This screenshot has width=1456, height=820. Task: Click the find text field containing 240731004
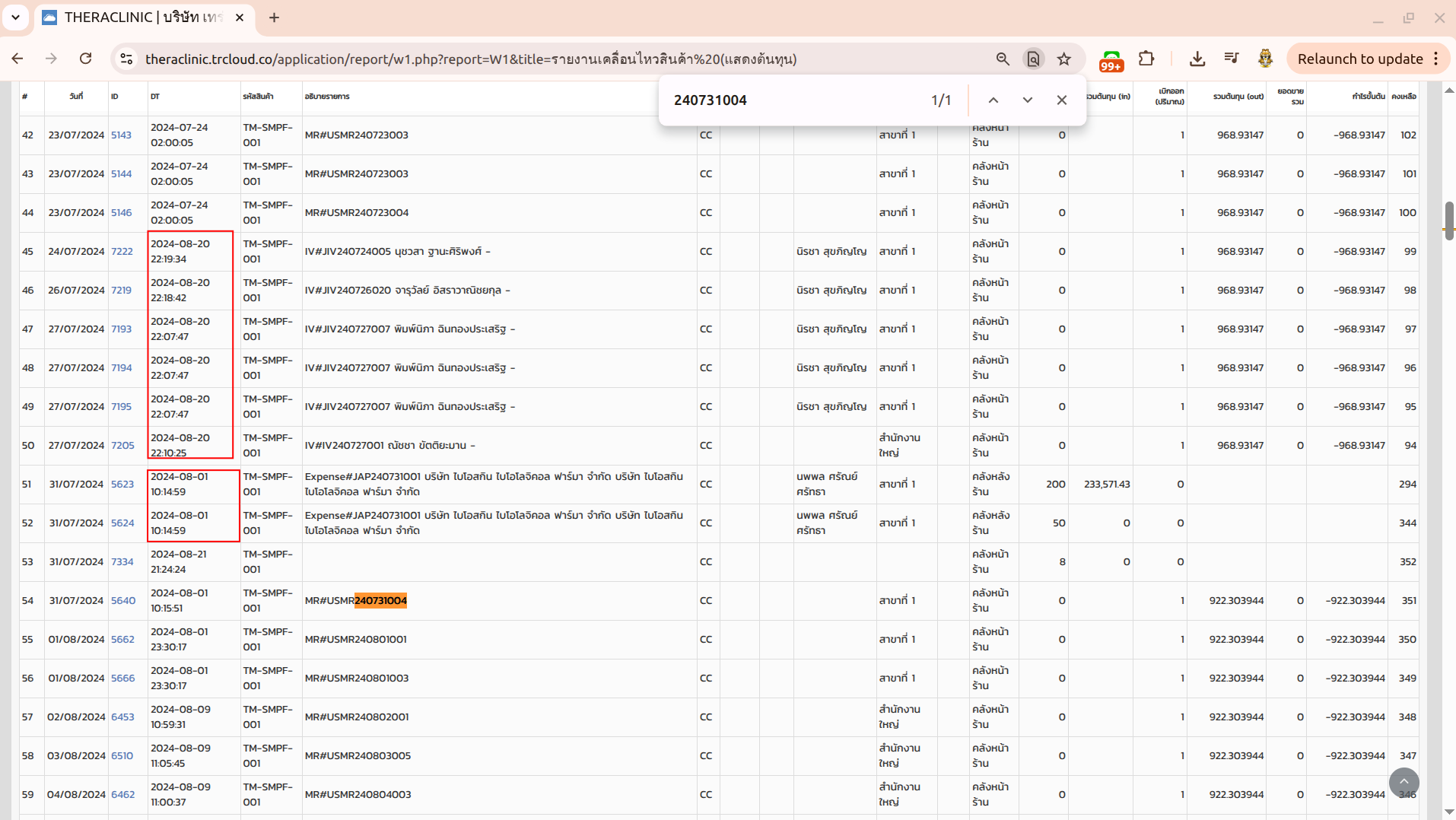791,100
